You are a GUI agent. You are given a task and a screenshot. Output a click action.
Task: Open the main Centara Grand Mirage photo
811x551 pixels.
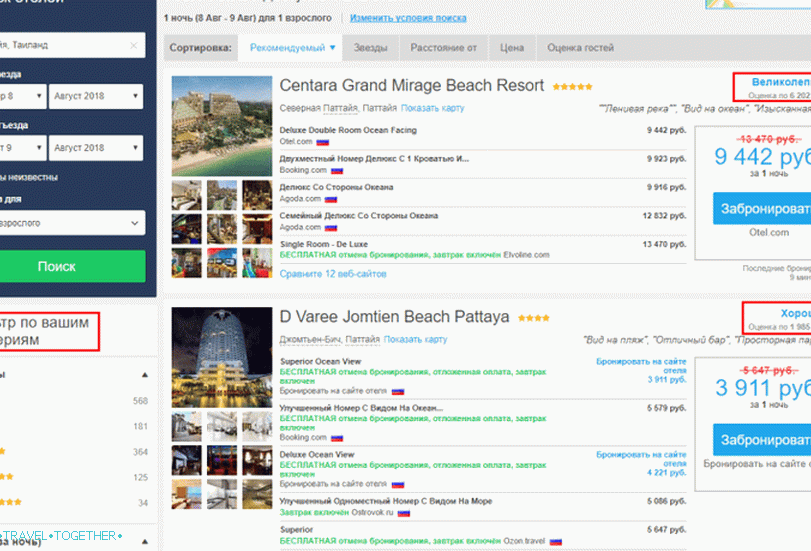click(222, 126)
